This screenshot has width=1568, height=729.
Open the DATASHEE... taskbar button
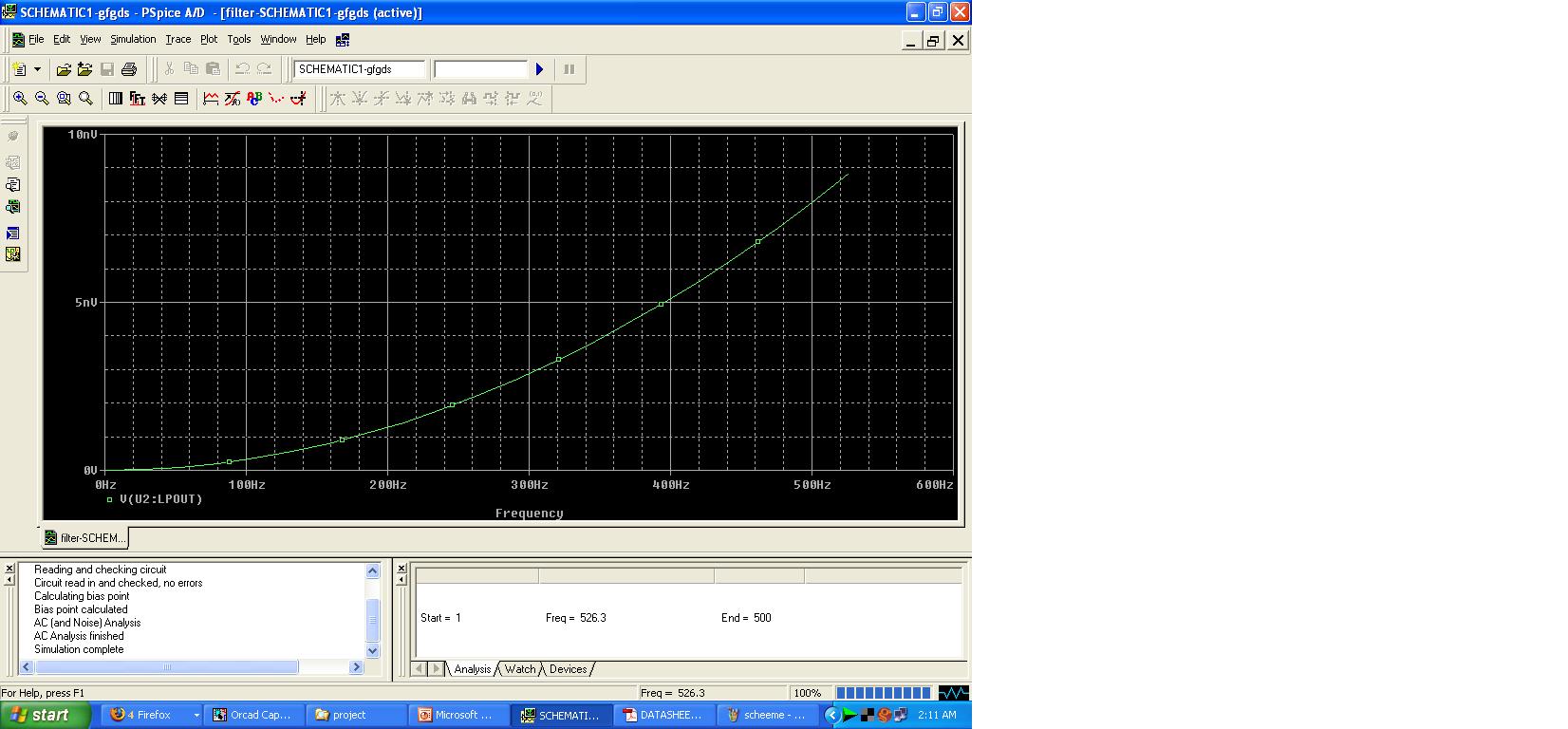tap(664, 715)
